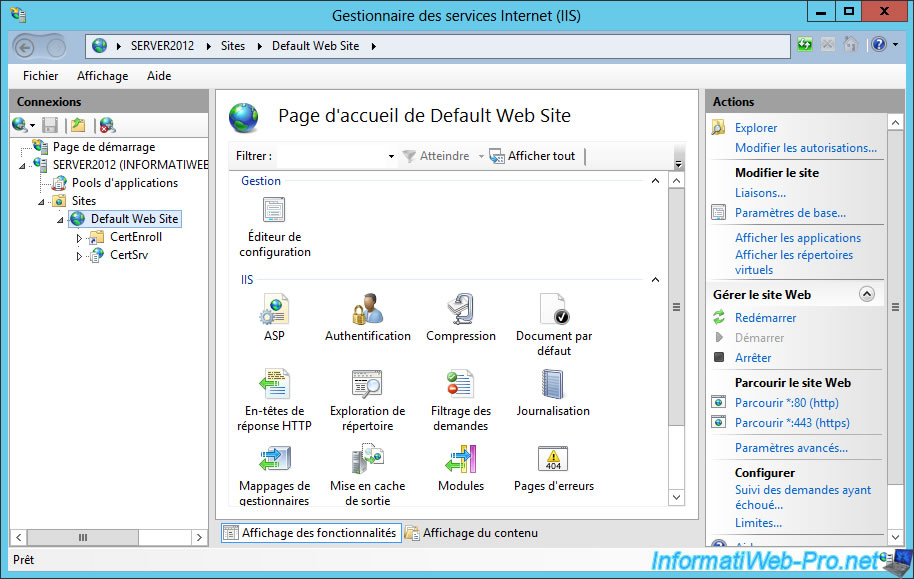Expand the CertEnroll tree node

80,238
